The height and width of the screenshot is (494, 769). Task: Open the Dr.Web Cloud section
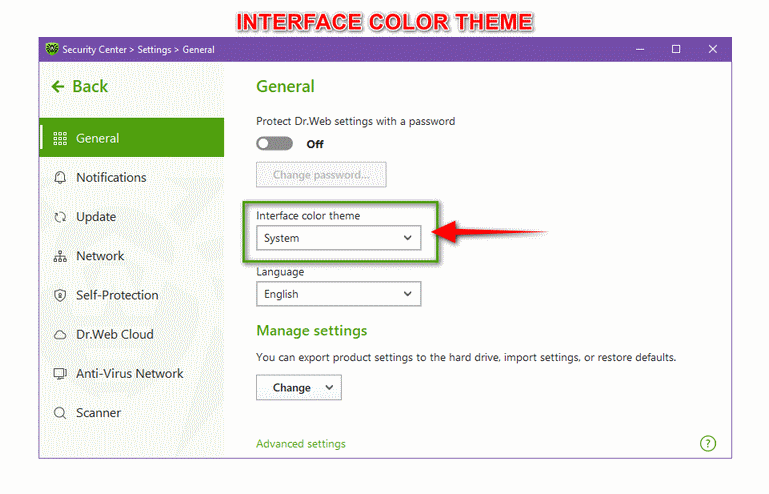coord(131,335)
